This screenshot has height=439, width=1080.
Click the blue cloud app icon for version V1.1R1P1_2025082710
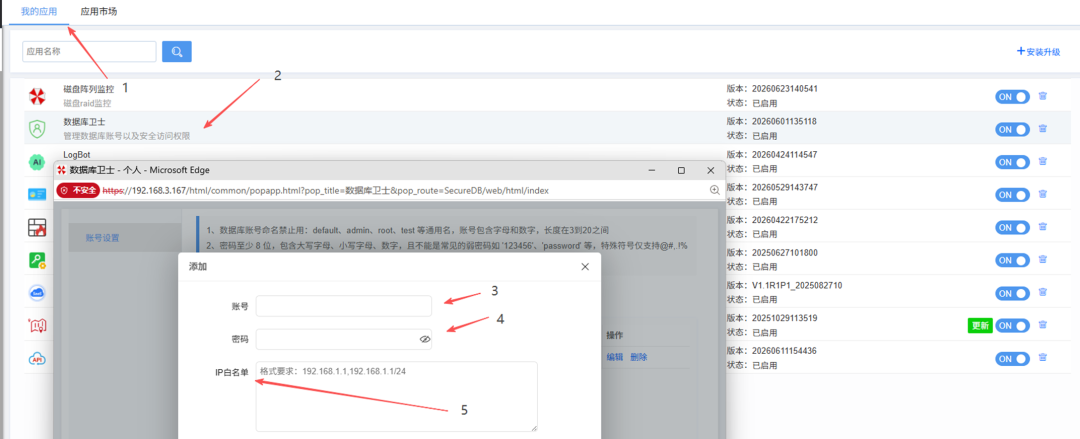[x=37, y=293]
